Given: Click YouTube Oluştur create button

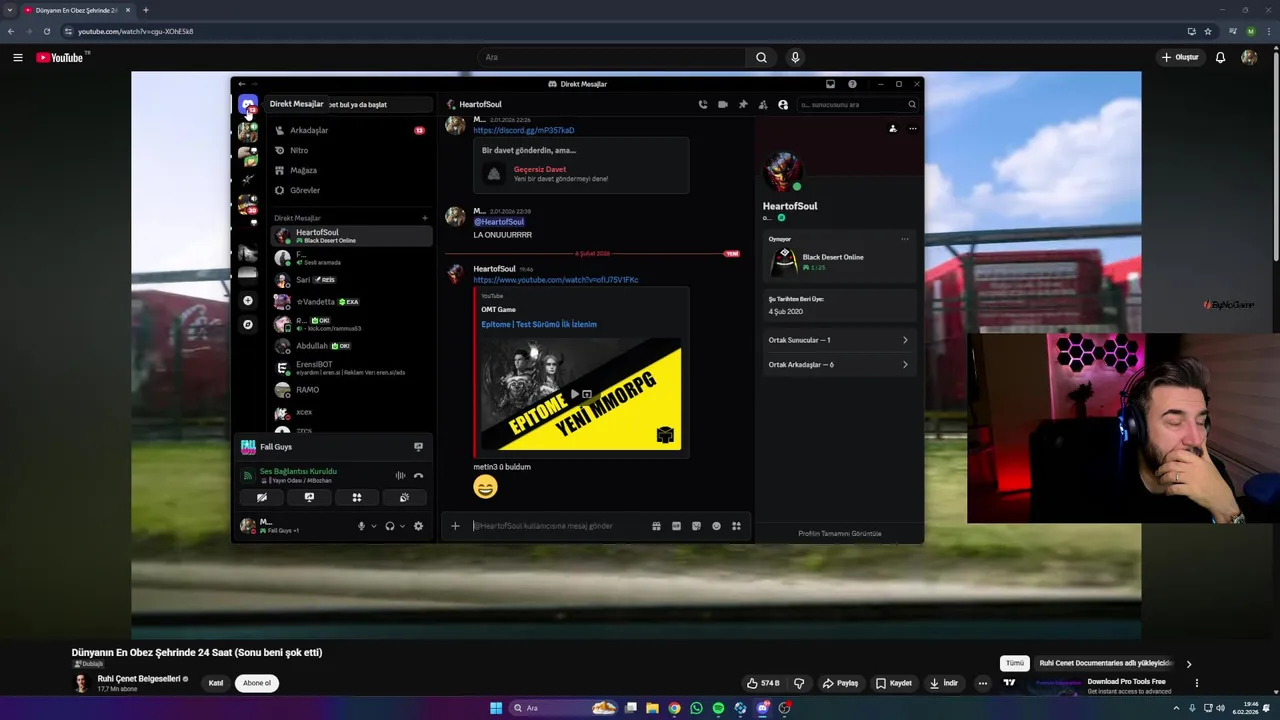Looking at the screenshot, I should pyautogui.click(x=1180, y=58).
